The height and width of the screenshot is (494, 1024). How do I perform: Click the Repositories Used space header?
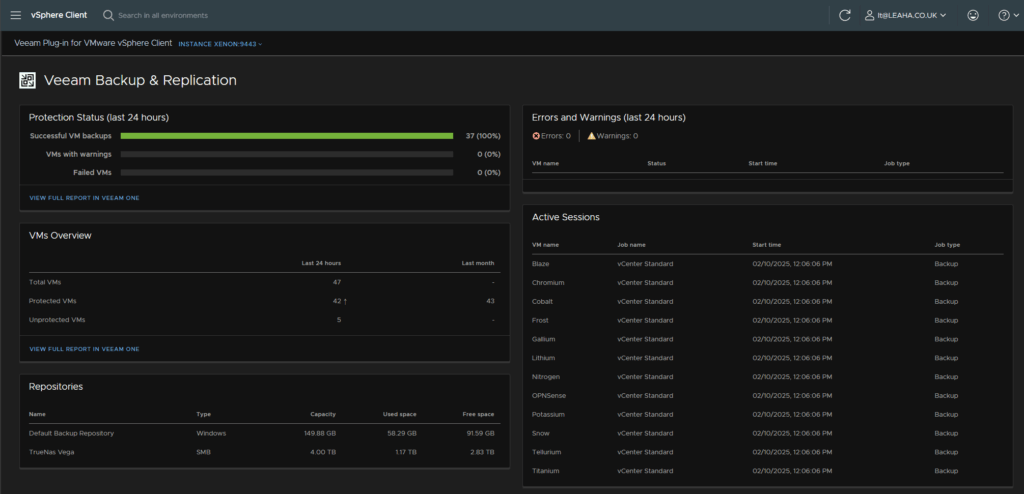coord(399,414)
